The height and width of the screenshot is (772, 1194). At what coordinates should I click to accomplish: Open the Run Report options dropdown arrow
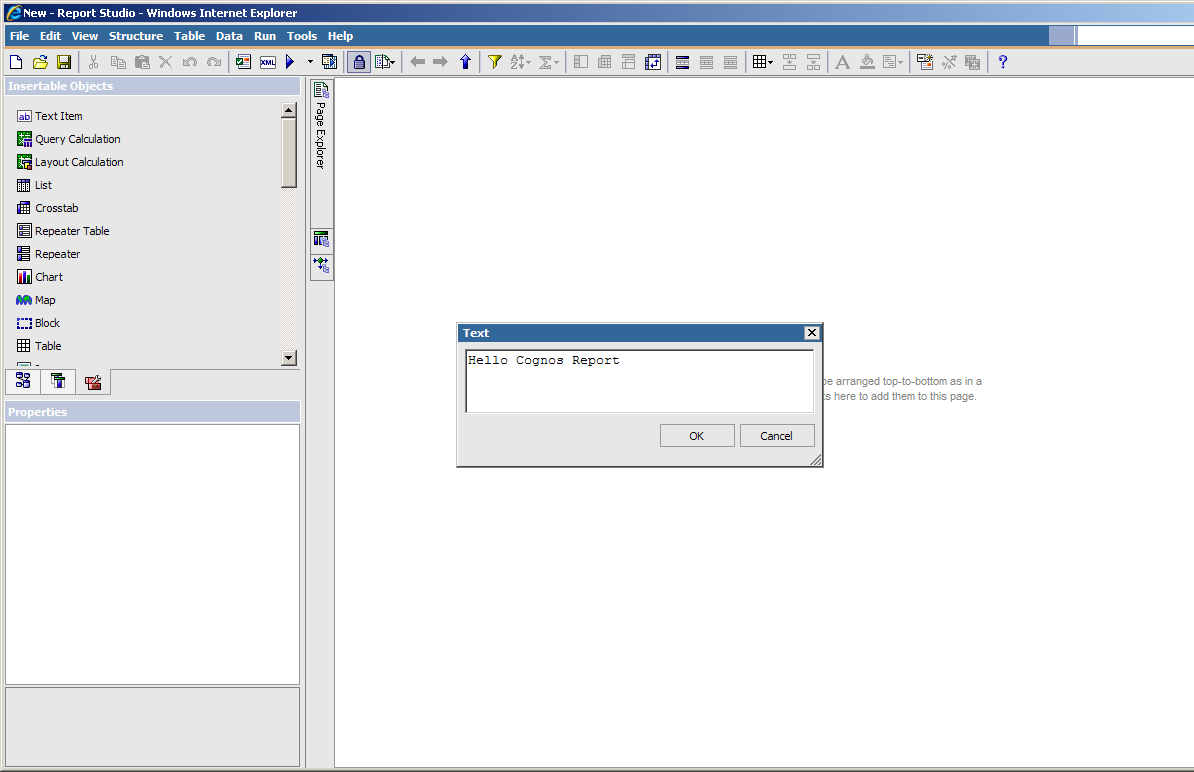310,62
